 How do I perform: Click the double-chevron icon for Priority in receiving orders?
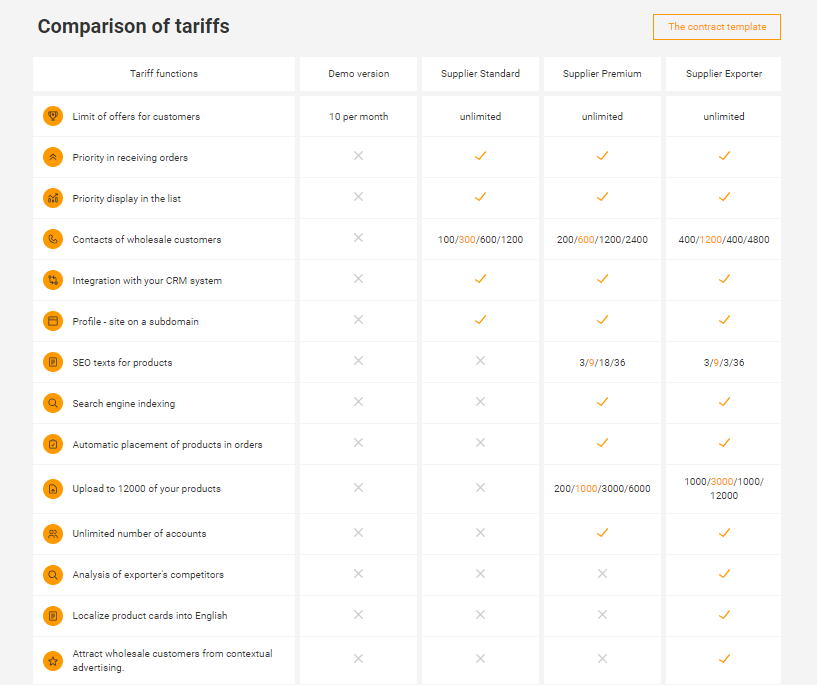(x=53, y=157)
